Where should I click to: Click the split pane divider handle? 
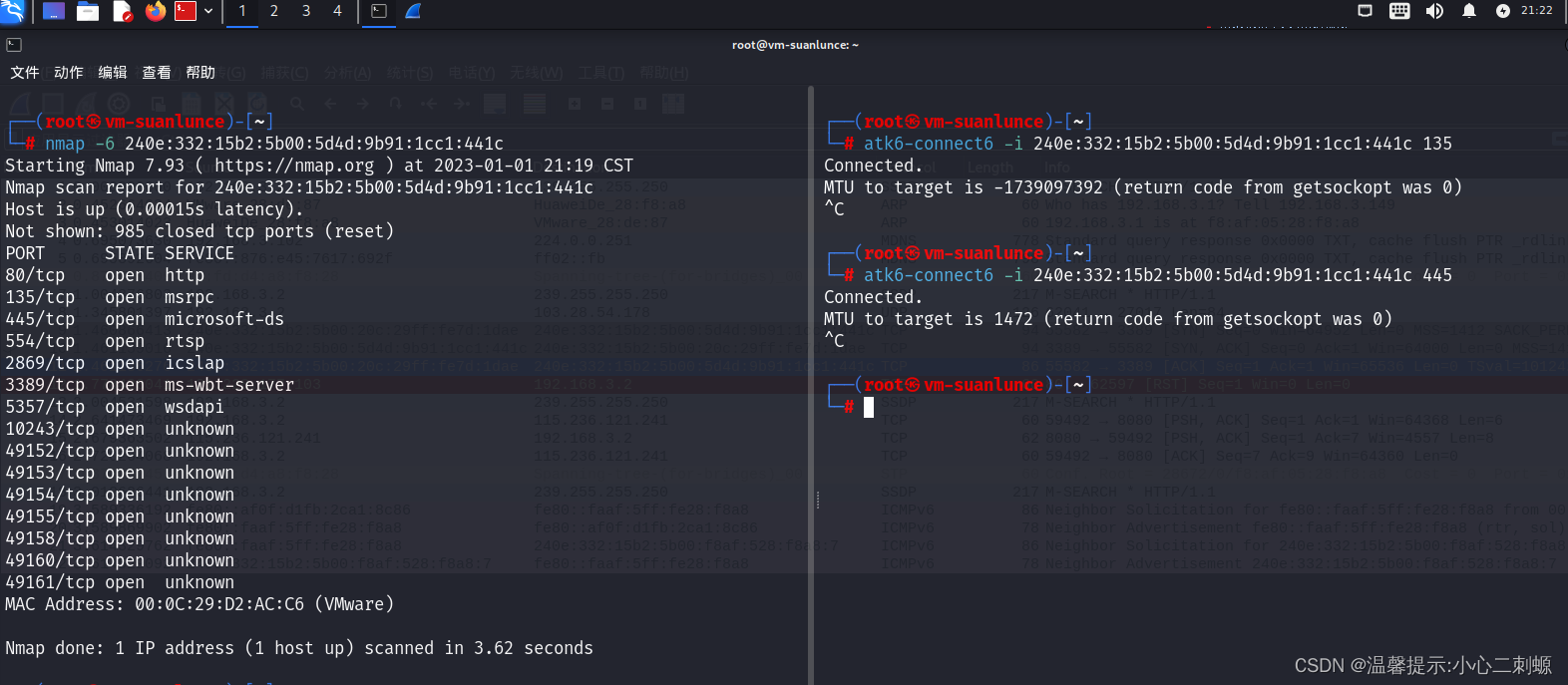(817, 500)
